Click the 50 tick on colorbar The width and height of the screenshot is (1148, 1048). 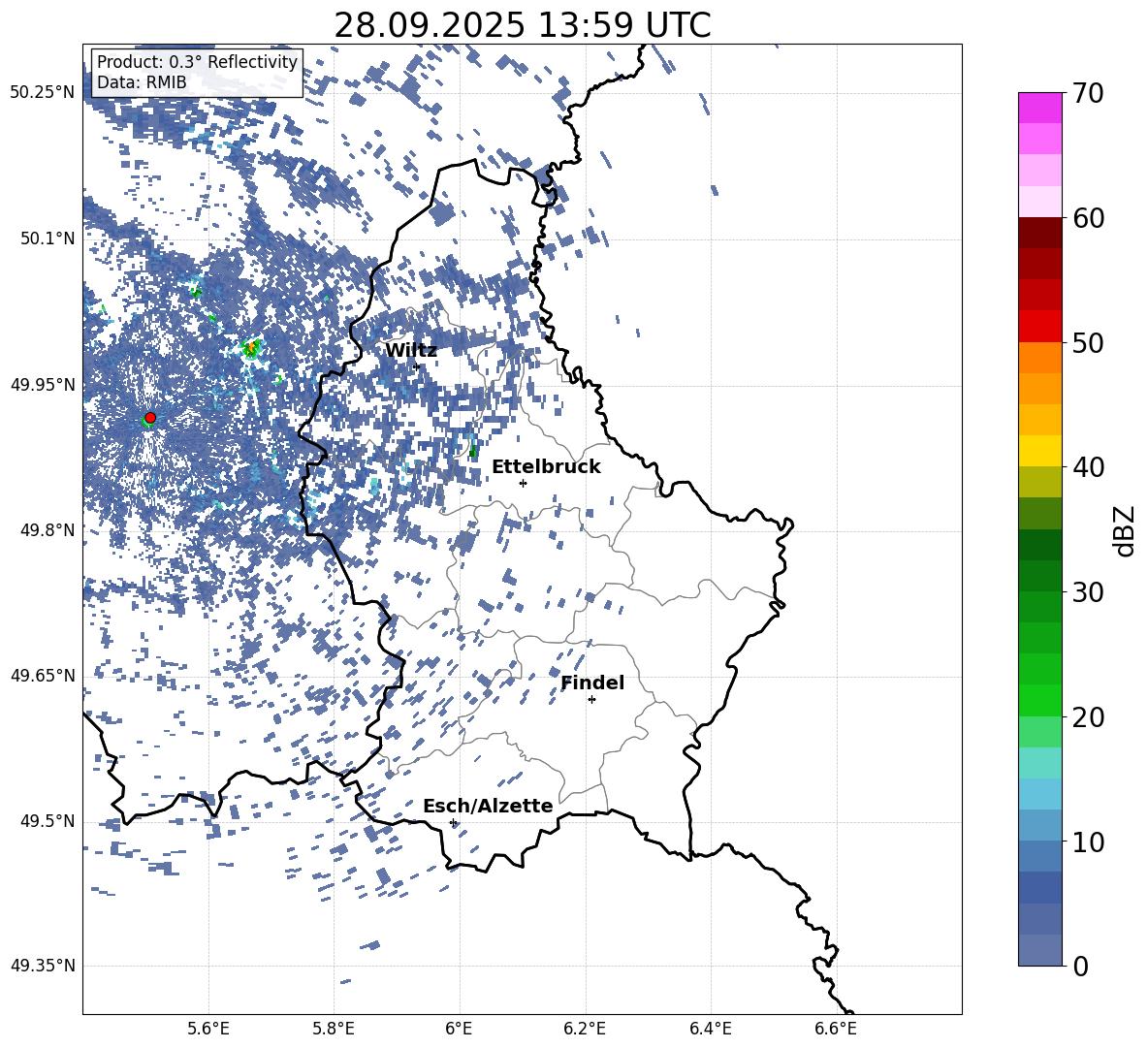1087,343
